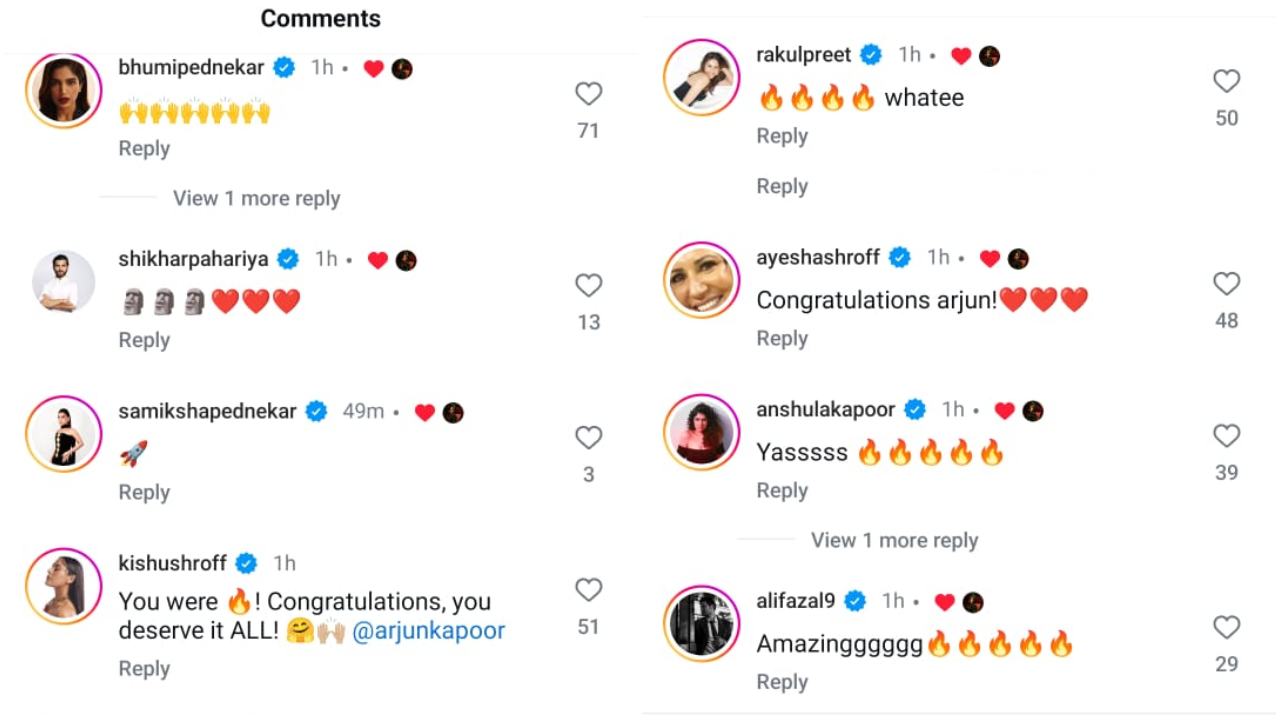View 1 more reply under anshulakapoor

pos(894,540)
